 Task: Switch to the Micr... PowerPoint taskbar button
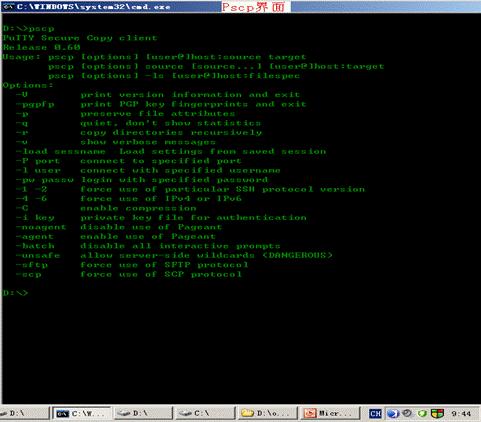pyautogui.click(x=330, y=414)
